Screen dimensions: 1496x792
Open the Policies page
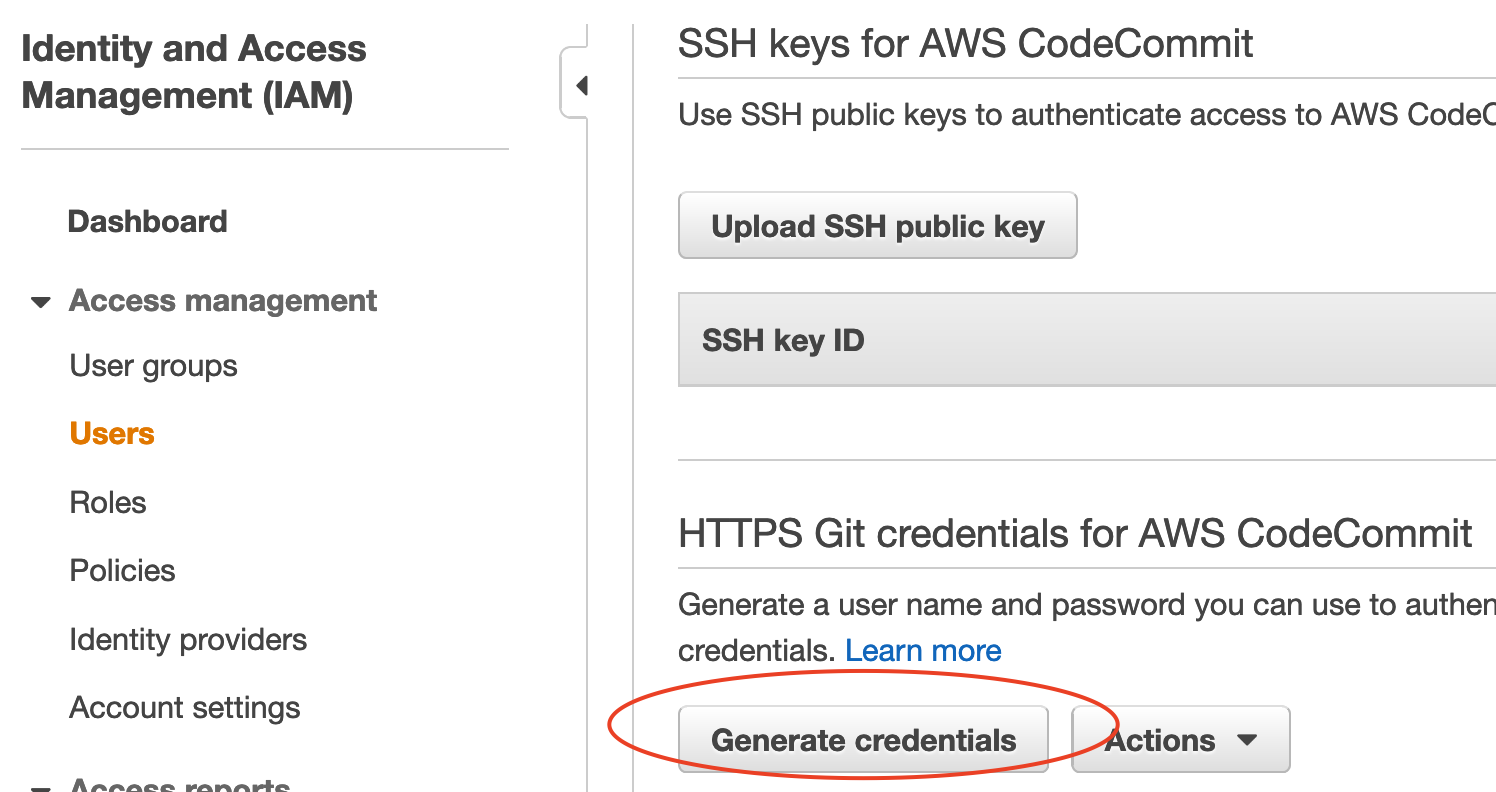click(x=122, y=570)
